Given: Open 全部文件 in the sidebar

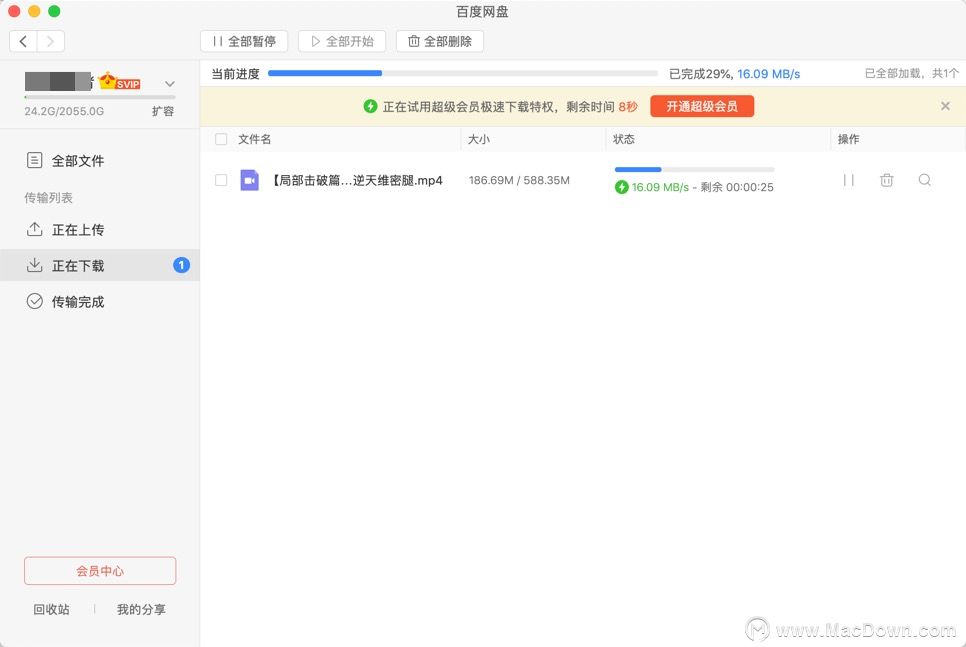Looking at the screenshot, I should [100, 161].
